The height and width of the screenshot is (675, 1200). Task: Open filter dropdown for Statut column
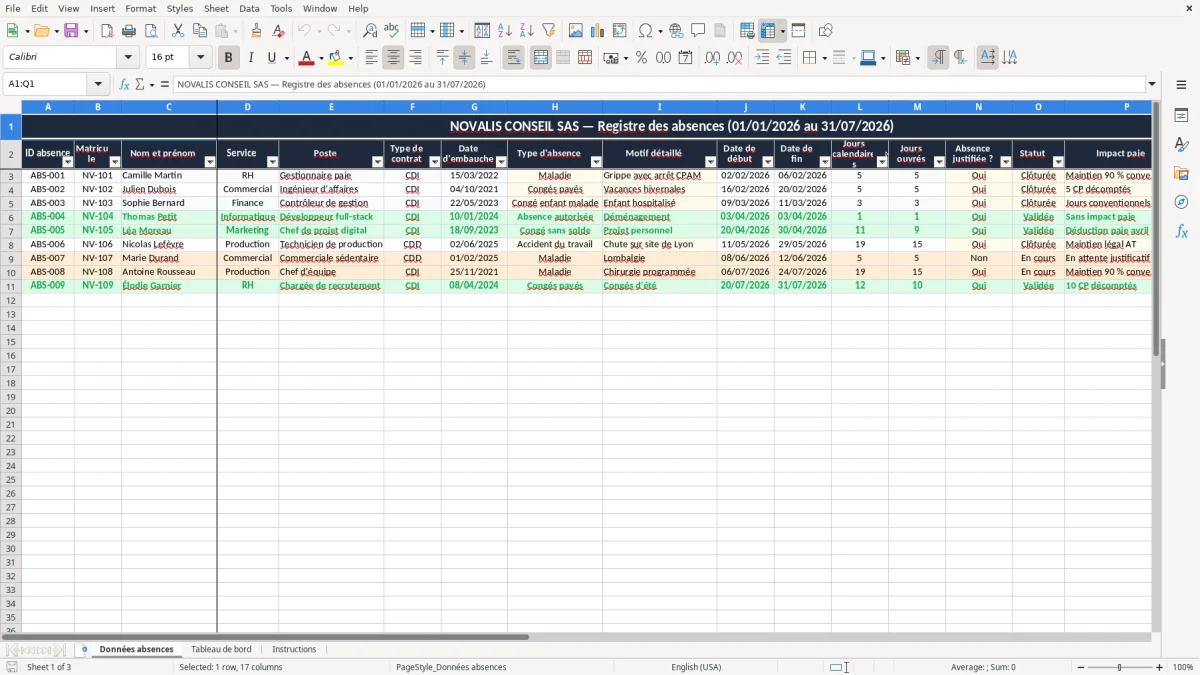tap(1058, 162)
